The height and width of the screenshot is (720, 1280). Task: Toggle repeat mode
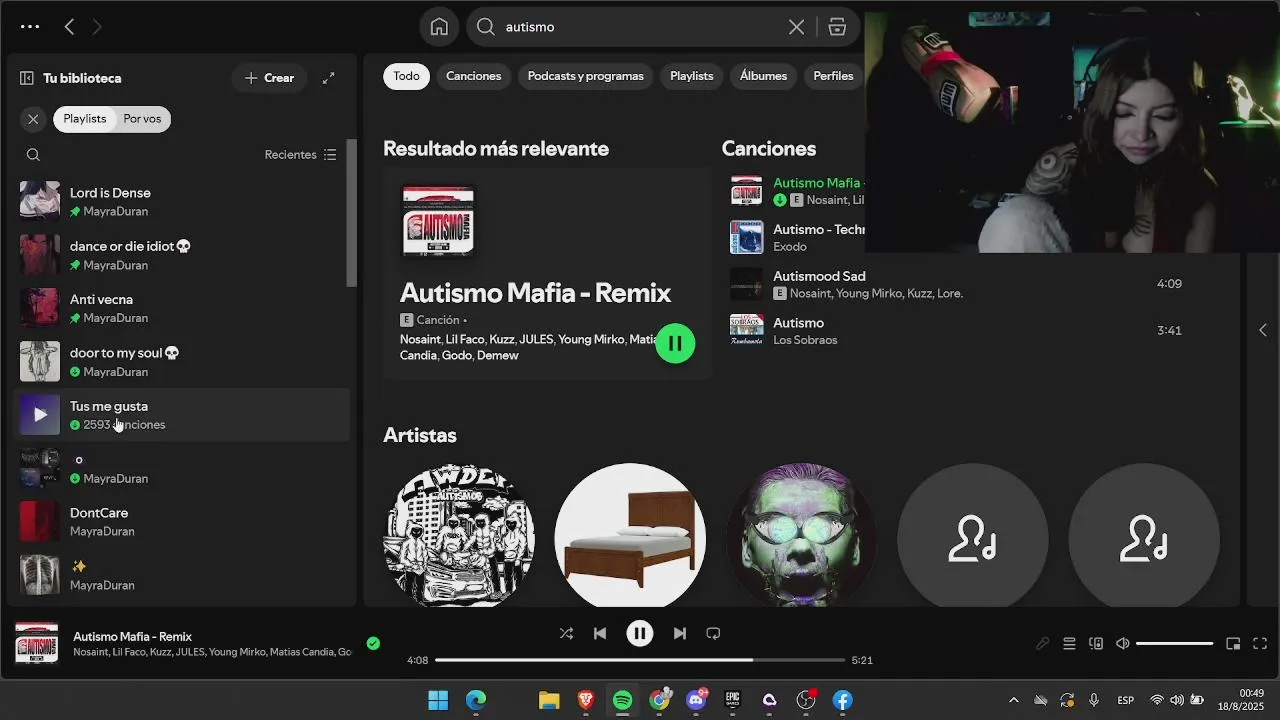coord(713,633)
